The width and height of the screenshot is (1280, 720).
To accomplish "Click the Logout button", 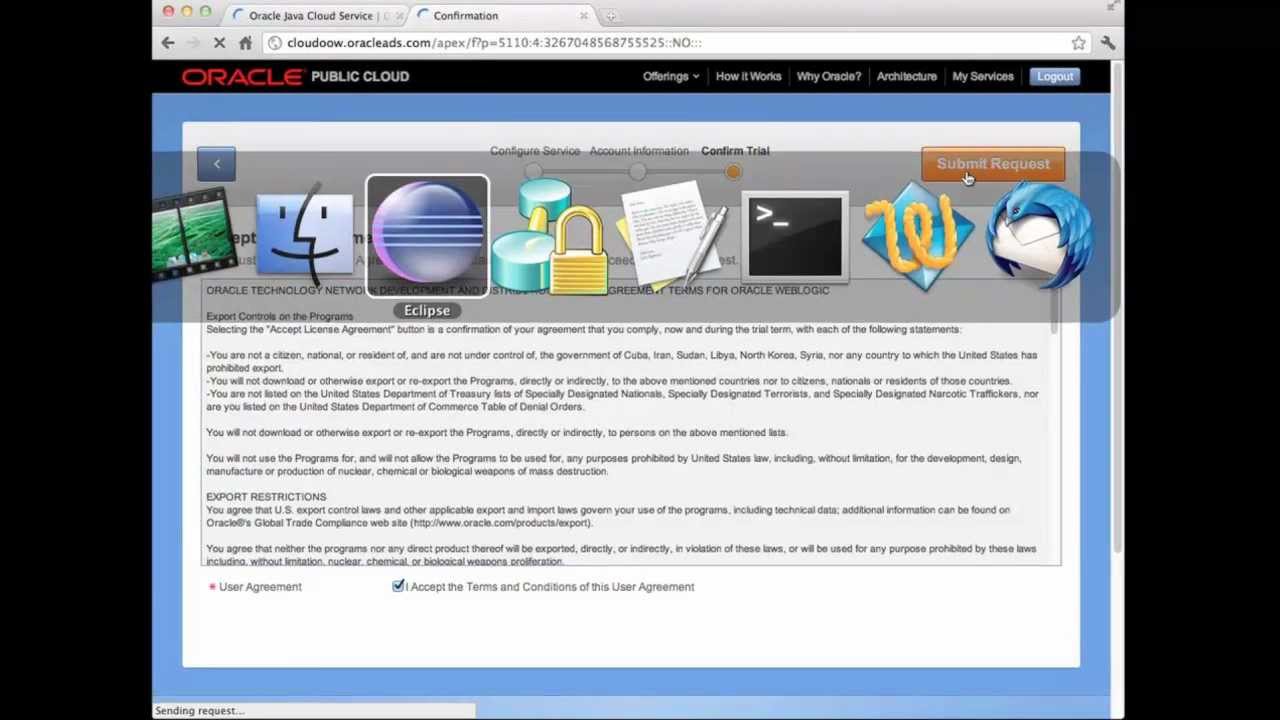I will [1054, 76].
